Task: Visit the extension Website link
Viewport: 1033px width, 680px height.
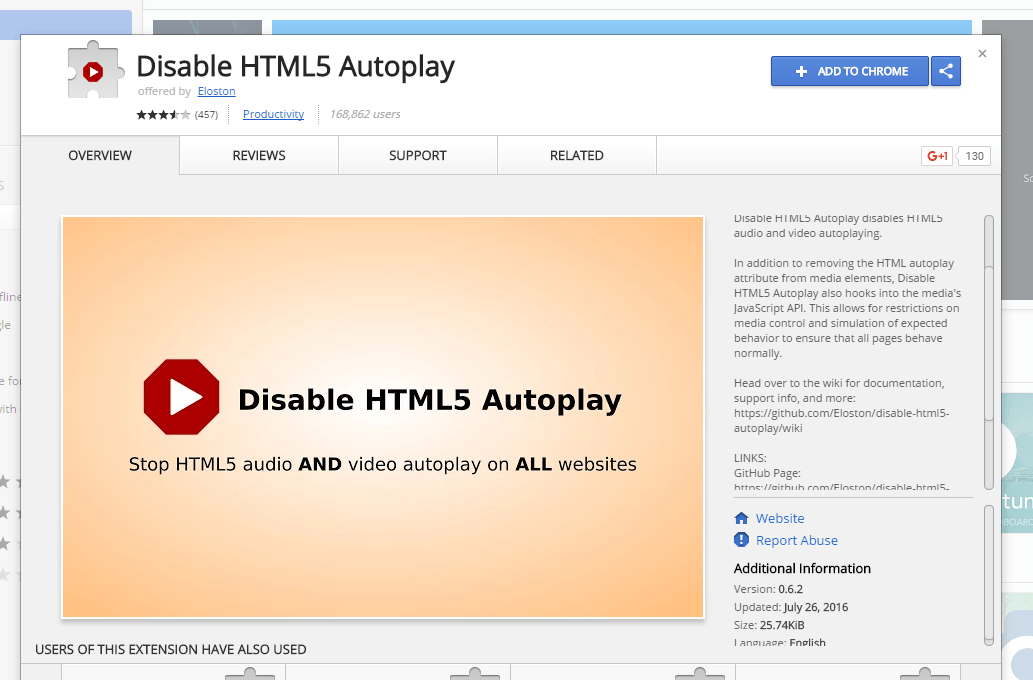Action: click(x=780, y=518)
